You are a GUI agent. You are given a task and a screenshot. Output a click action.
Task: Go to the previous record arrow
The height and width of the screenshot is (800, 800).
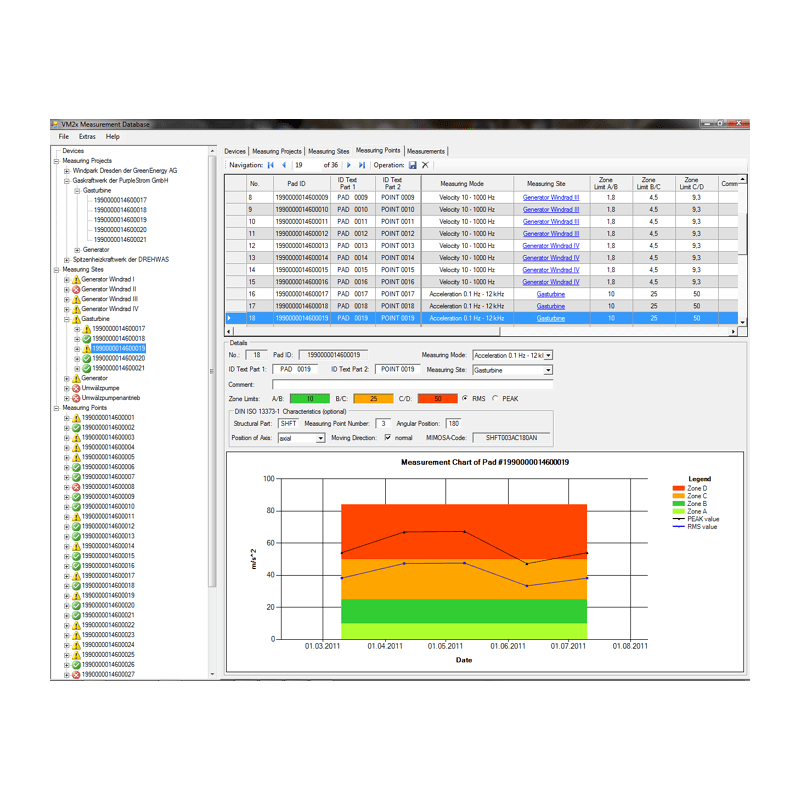point(284,165)
